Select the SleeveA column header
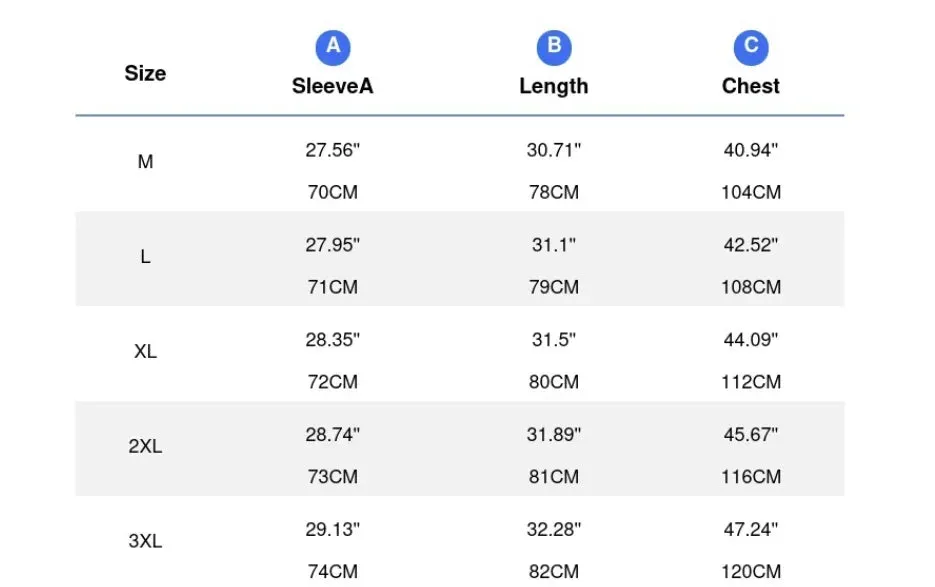 click(x=333, y=86)
